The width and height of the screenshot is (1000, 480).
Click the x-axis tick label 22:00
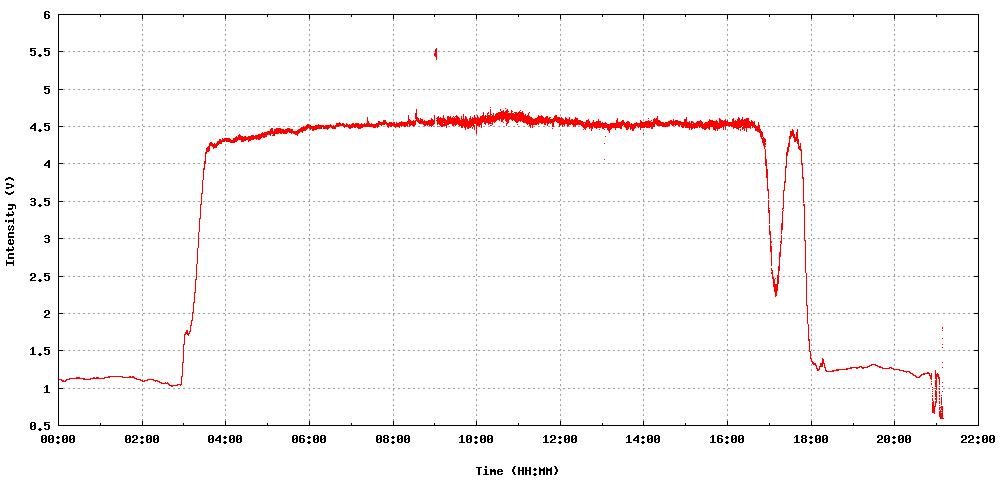(x=978, y=440)
